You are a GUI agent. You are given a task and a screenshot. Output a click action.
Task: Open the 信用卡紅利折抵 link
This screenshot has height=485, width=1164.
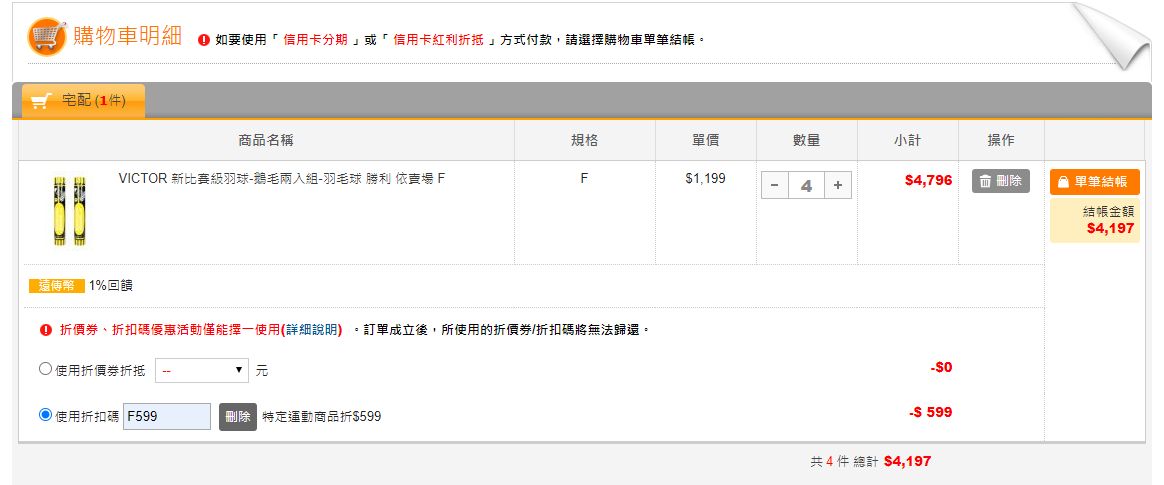438,40
